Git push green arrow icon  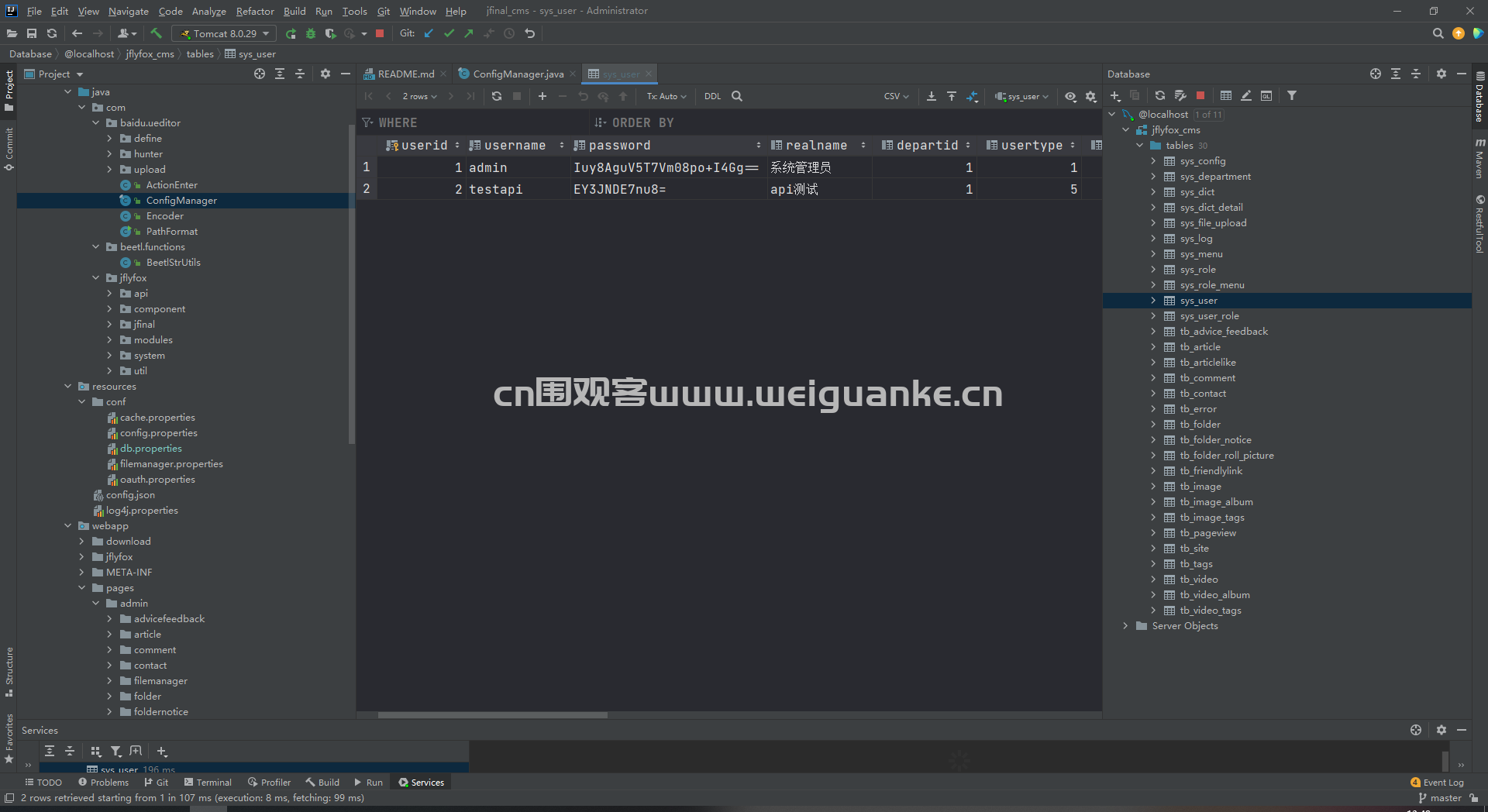[469, 33]
